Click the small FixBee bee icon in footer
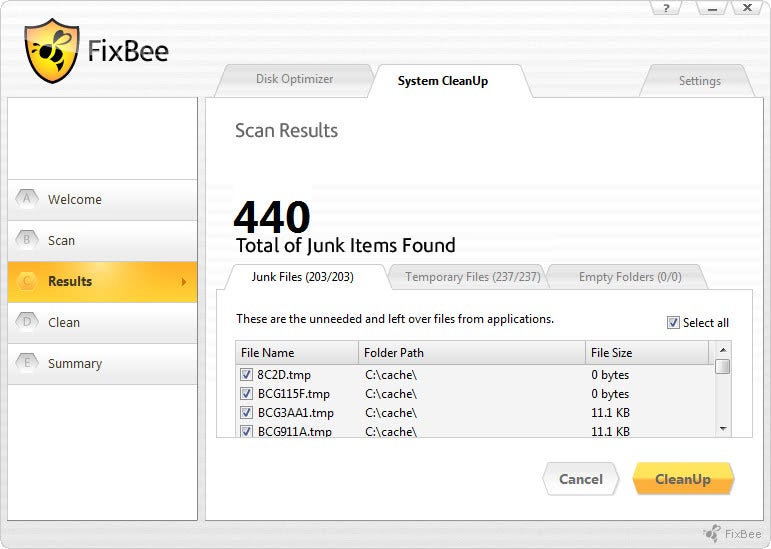Screen dimensions: 771x549 coord(712,533)
